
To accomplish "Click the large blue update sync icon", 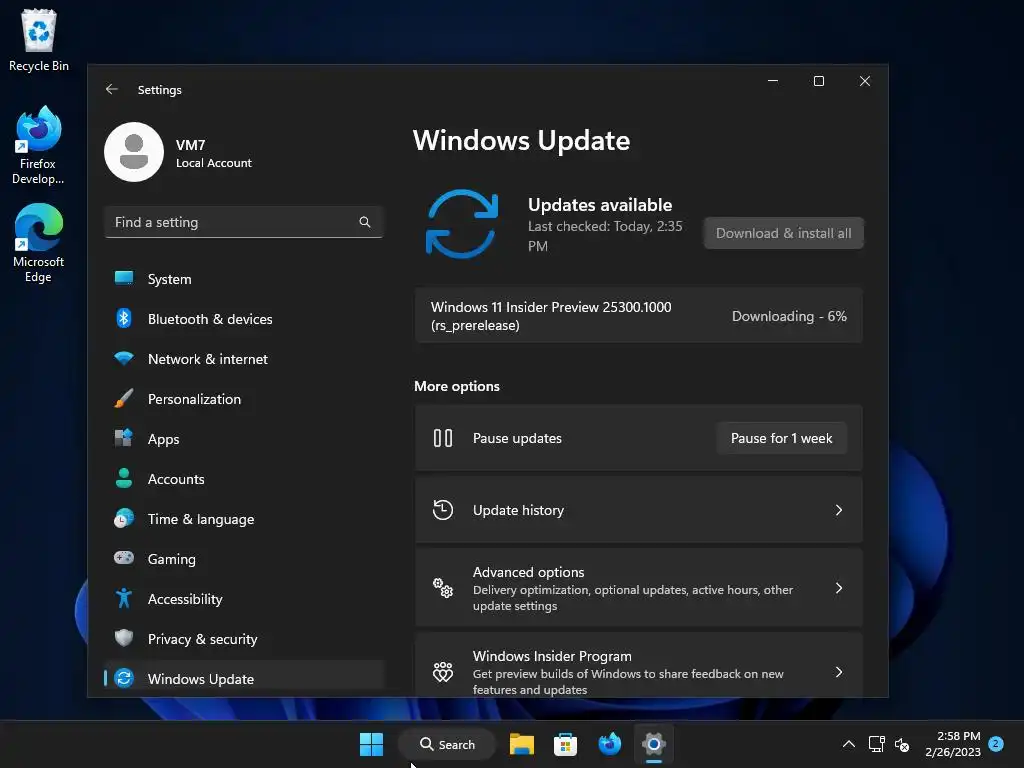I will 462,224.
